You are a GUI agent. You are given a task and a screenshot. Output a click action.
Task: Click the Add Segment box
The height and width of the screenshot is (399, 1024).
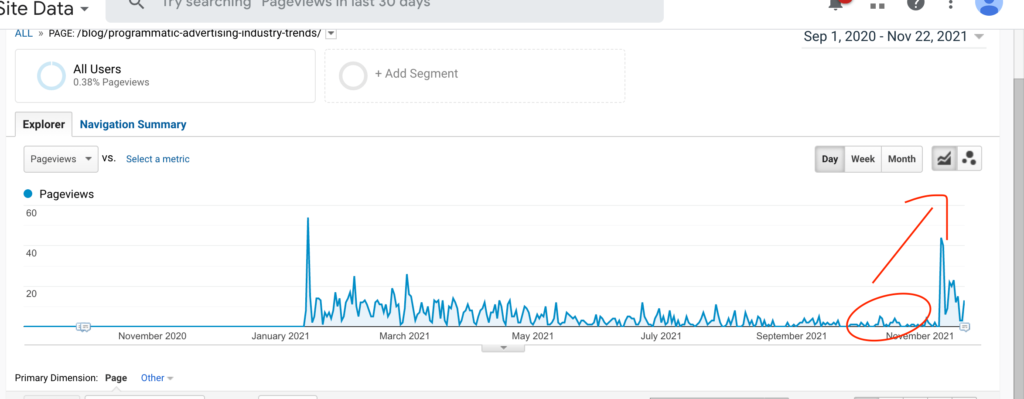(475, 76)
